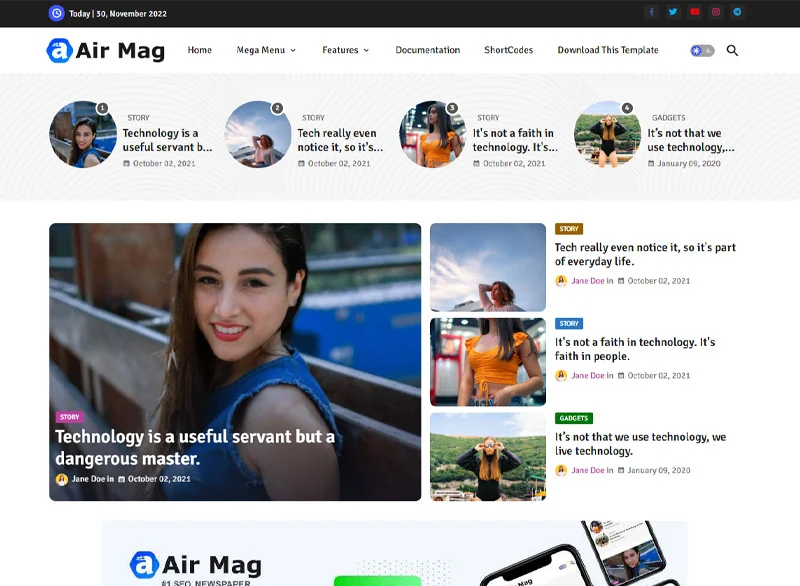Click Download This Template link
This screenshot has height=586, width=800.
click(608, 50)
